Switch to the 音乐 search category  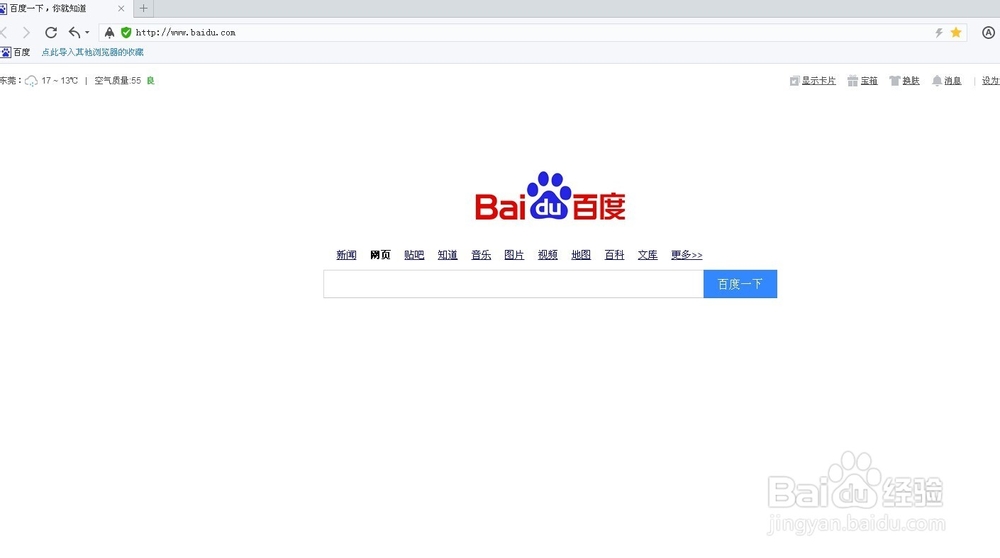pos(481,255)
